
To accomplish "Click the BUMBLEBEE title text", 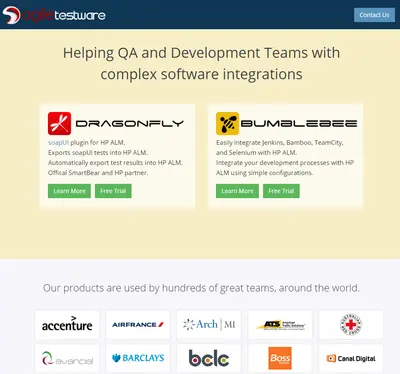I will click(299, 124).
